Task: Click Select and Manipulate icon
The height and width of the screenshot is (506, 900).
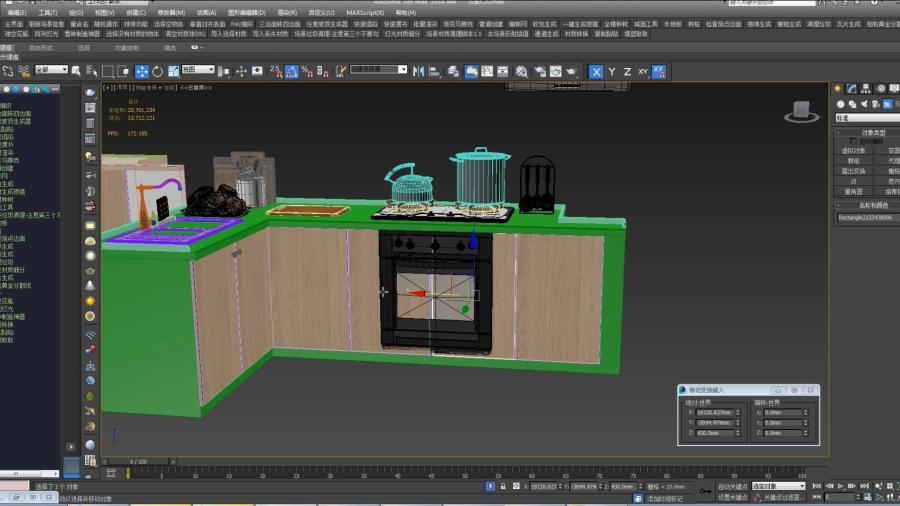Action: [241, 72]
